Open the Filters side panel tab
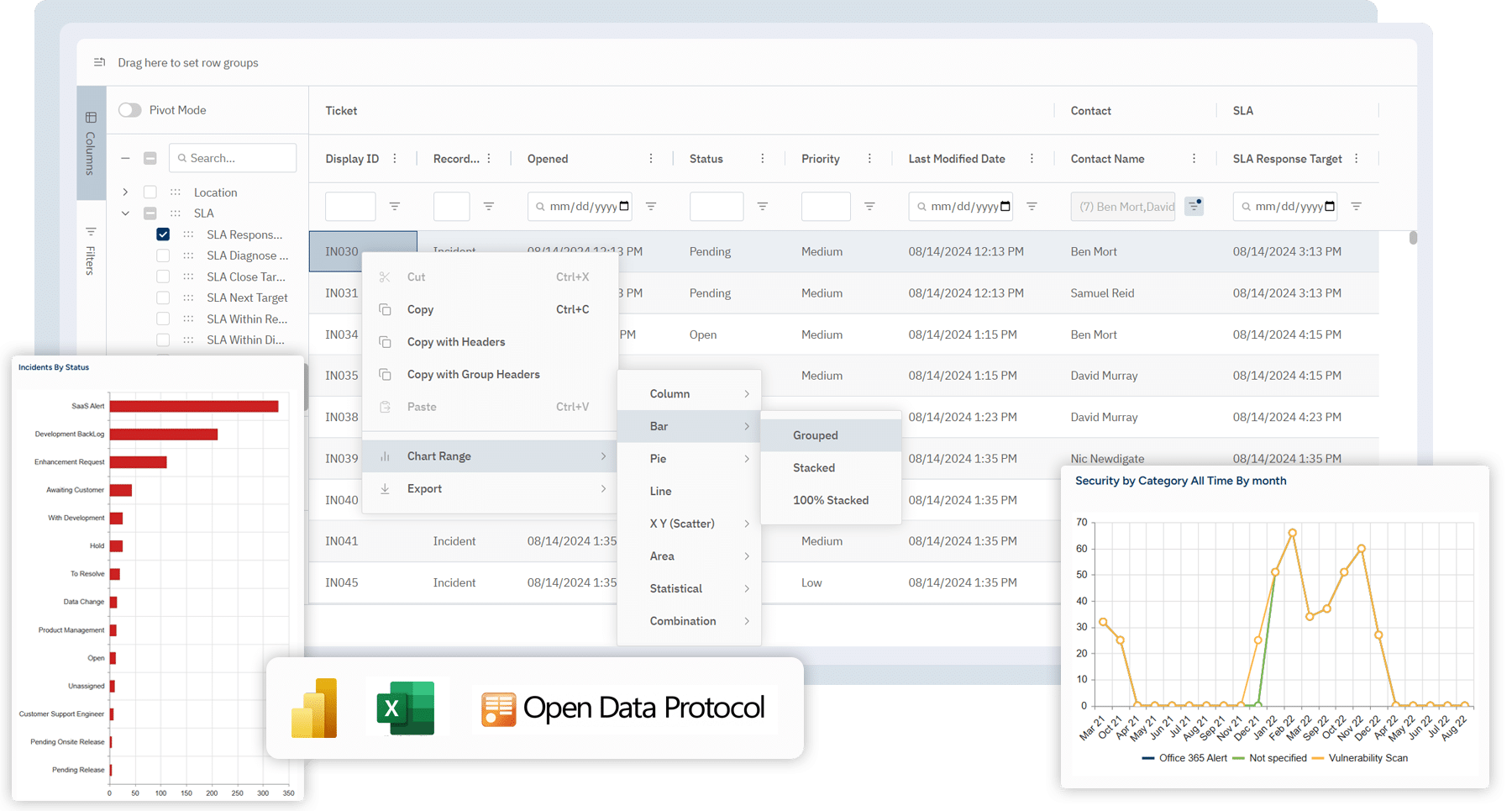 coord(91,250)
